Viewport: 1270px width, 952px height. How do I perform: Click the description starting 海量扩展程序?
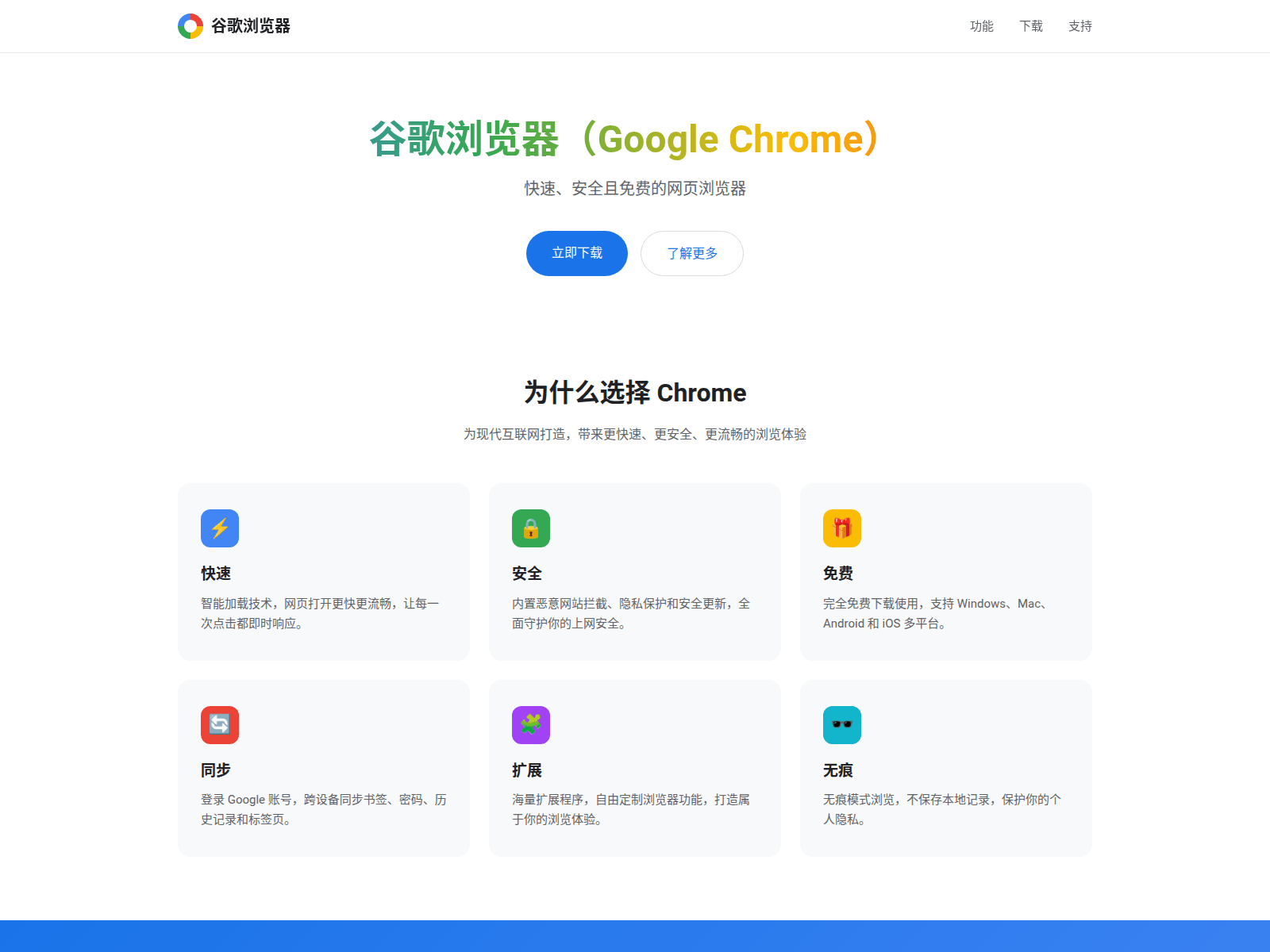point(631,809)
